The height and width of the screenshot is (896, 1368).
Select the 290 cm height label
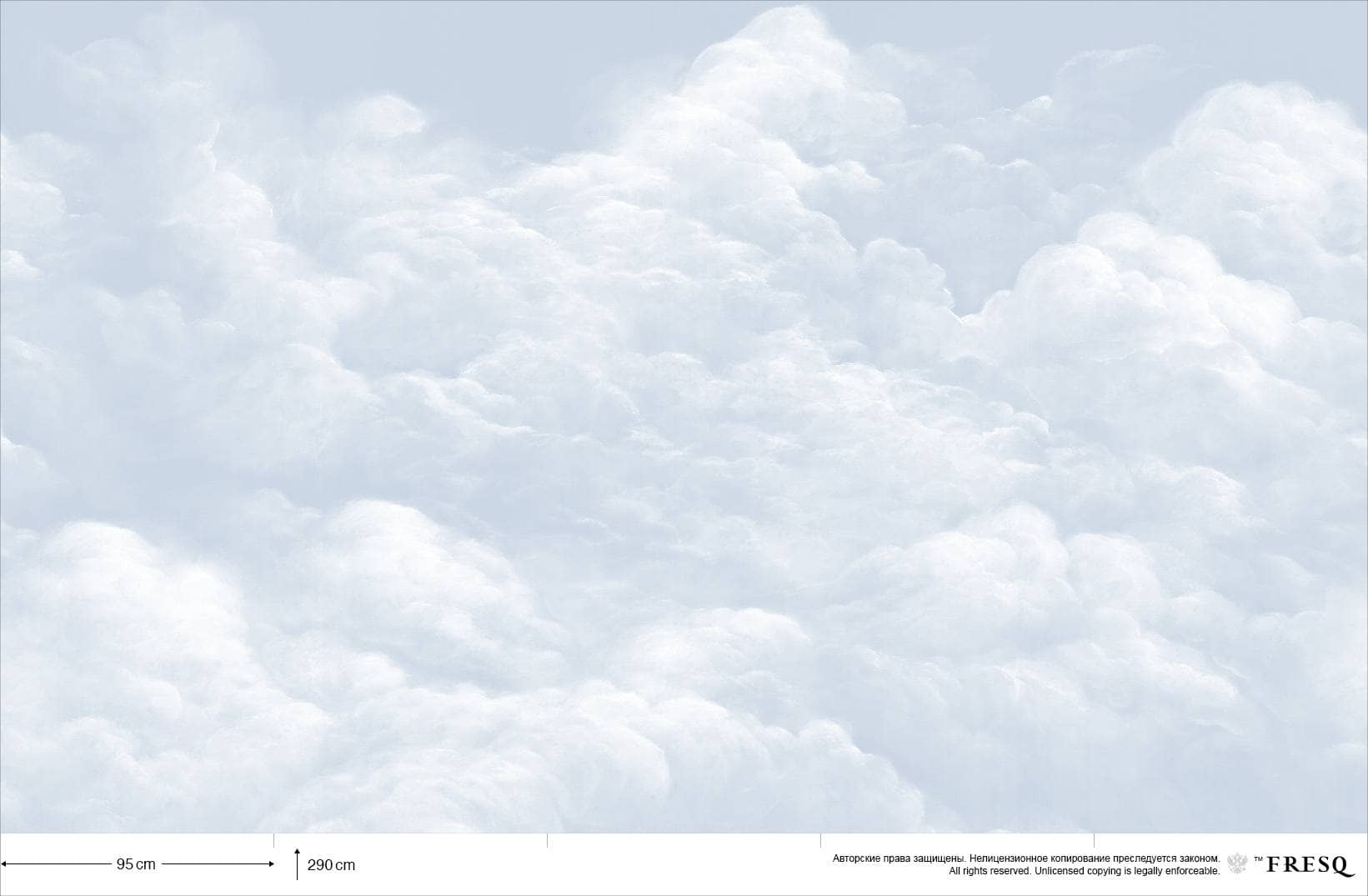(x=331, y=865)
